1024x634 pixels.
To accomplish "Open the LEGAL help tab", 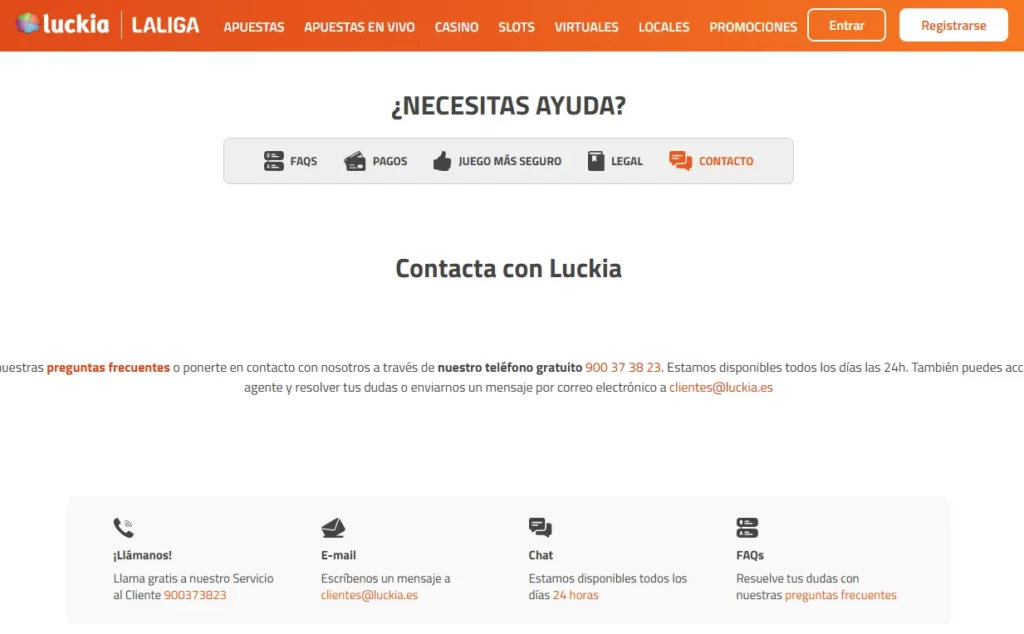I will 615,161.
